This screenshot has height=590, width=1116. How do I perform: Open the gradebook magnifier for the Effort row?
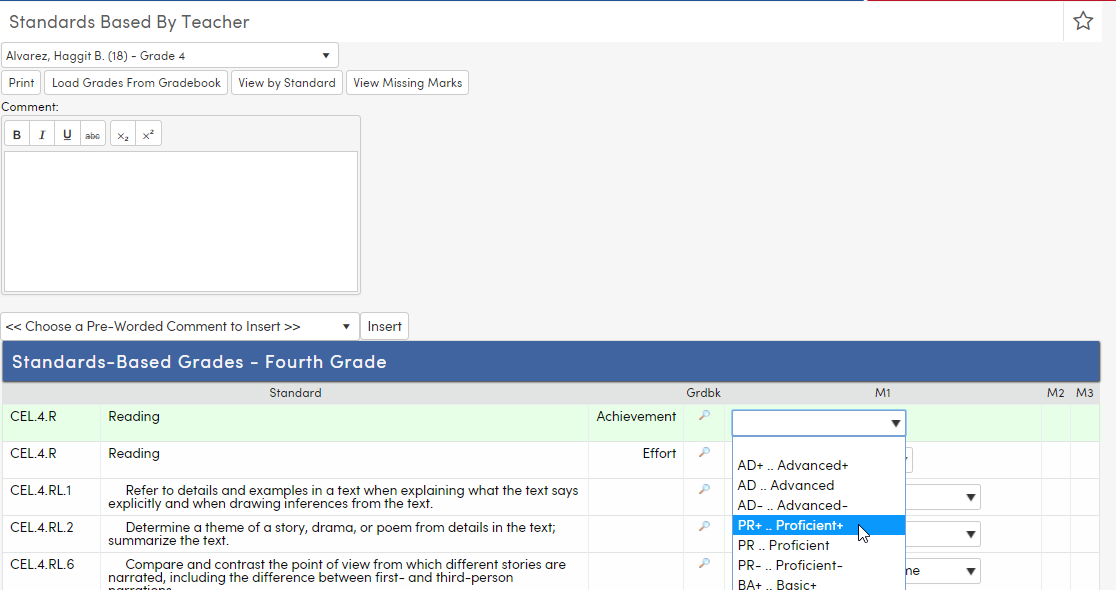(x=704, y=454)
